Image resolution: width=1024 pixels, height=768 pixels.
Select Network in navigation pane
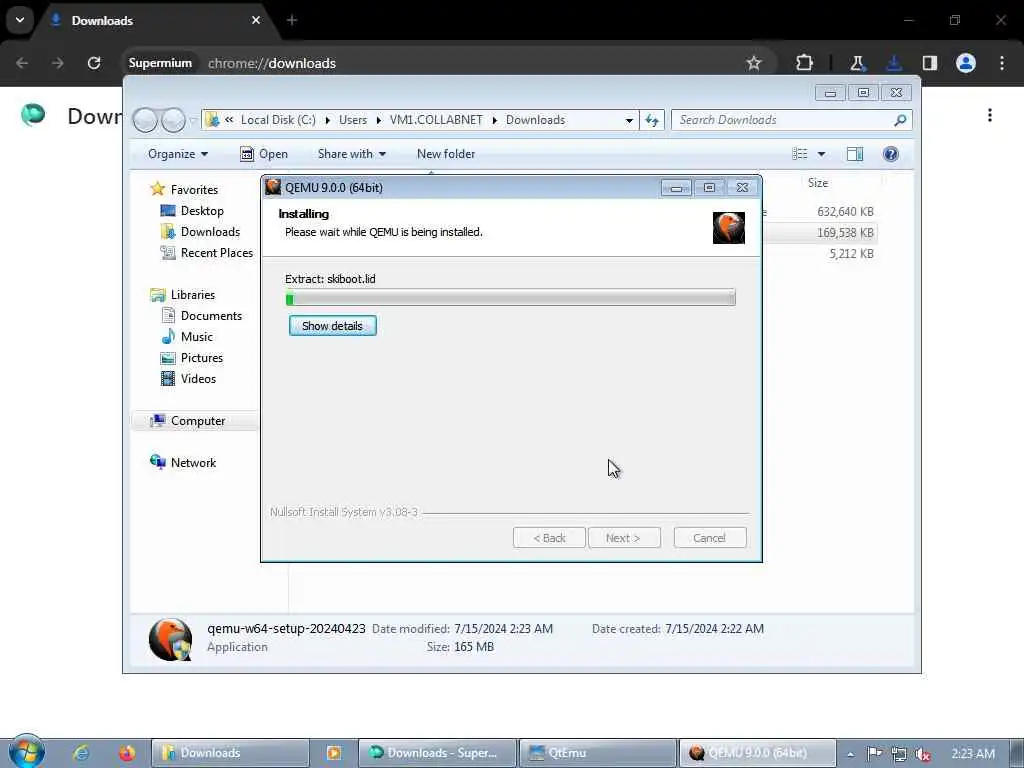pyautogui.click(x=193, y=463)
